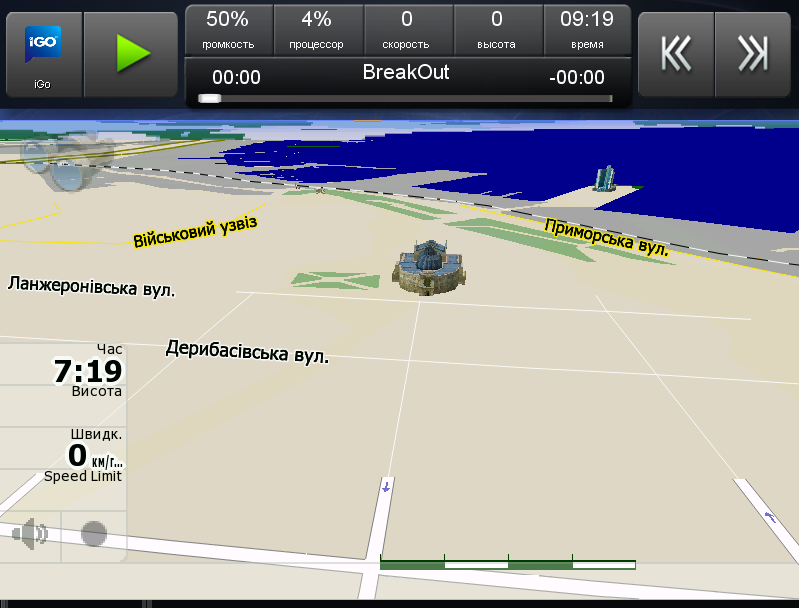This screenshot has height=608, width=799.
Task: Click the BreakOut track title
Action: point(406,73)
